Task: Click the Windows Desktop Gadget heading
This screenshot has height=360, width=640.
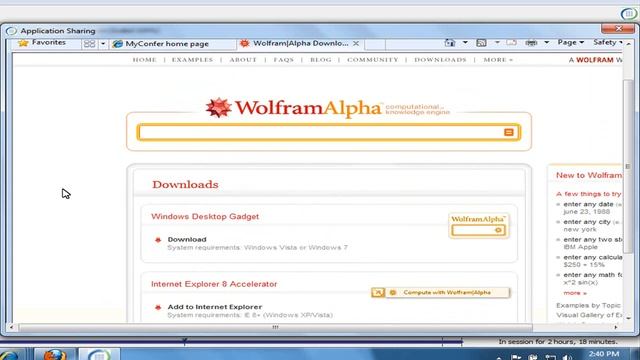Action: pyautogui.click(x=205, y=216)
